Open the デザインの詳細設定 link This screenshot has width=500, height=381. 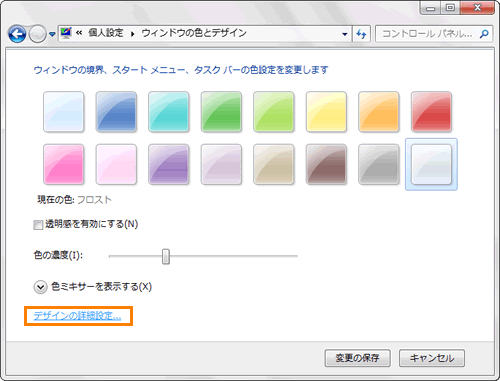coord(77,316)
